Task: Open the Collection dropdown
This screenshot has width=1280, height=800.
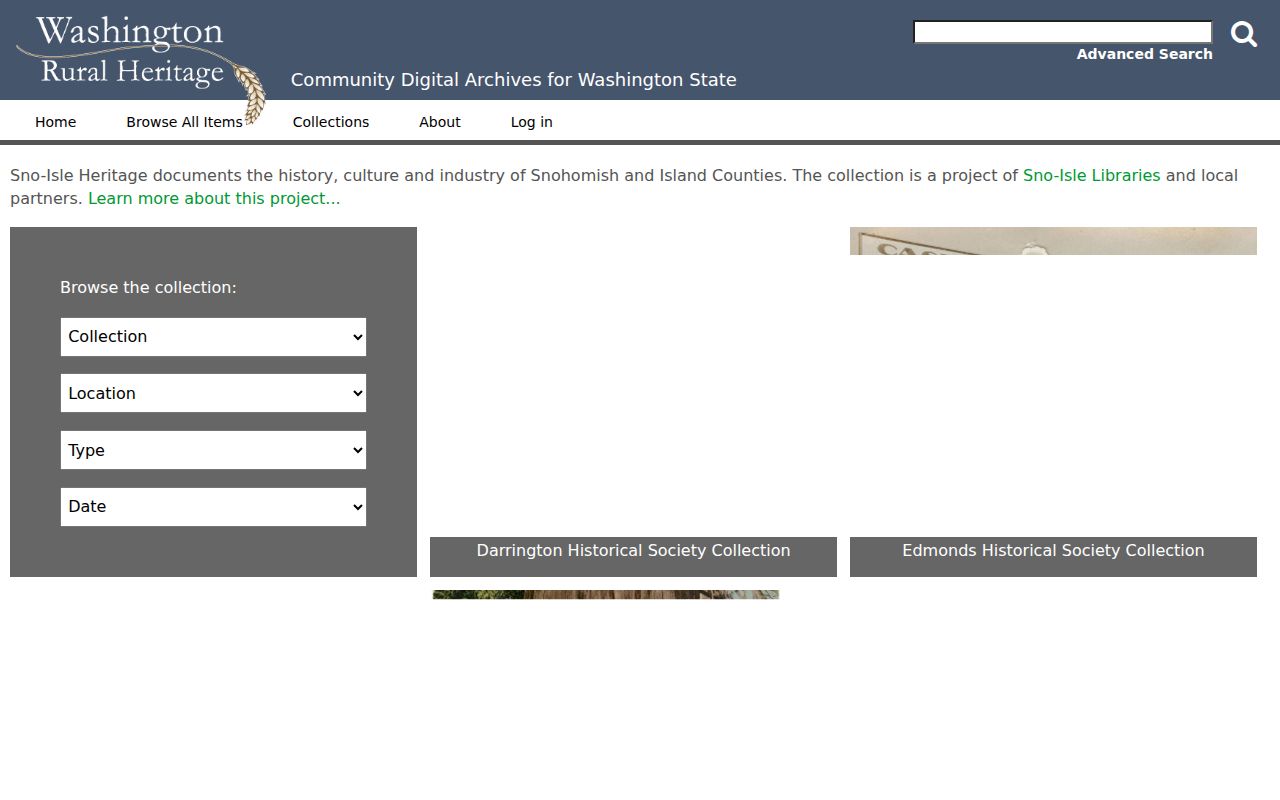Action: click(x=213, y=337)
